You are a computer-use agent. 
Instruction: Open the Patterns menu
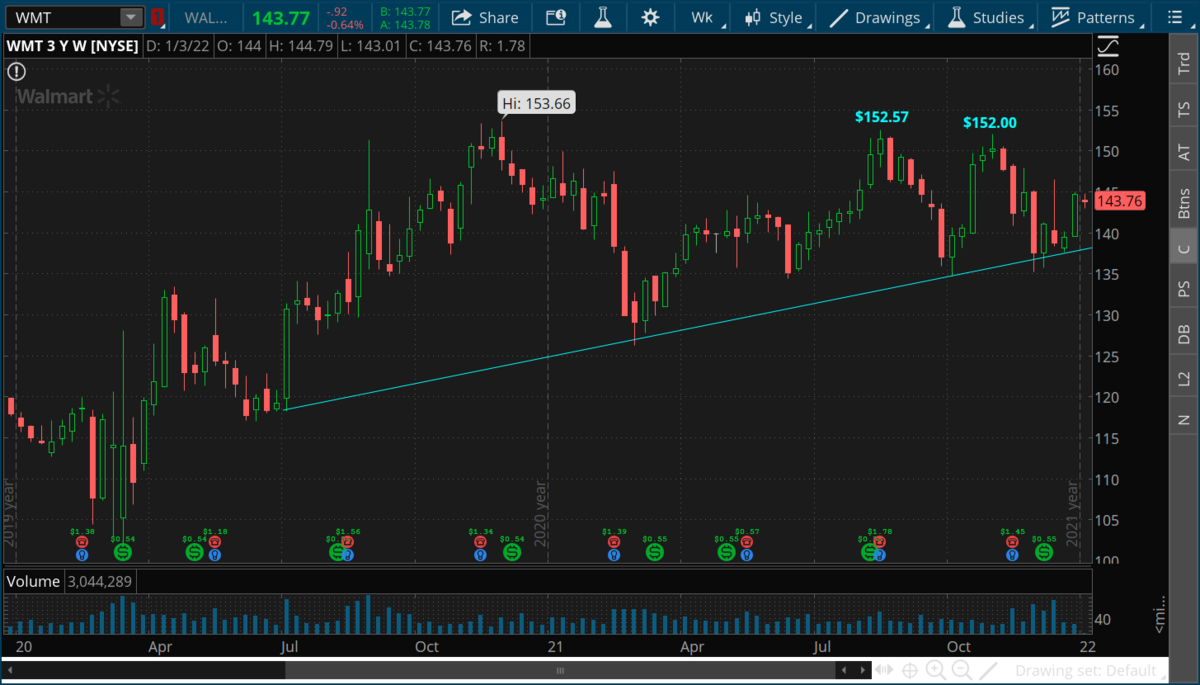(1094, 17)
